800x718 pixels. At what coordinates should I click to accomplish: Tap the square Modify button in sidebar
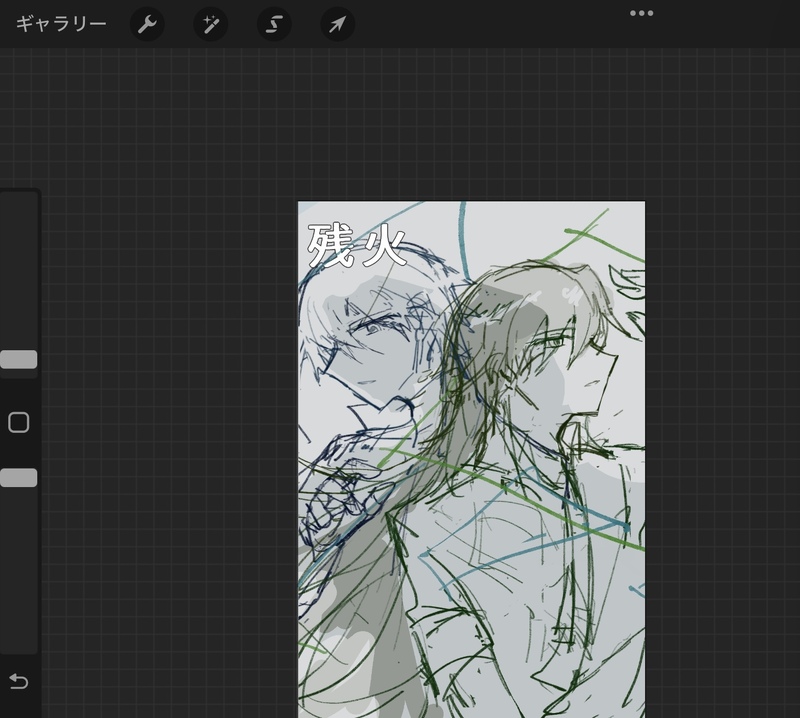coord(19,423)
